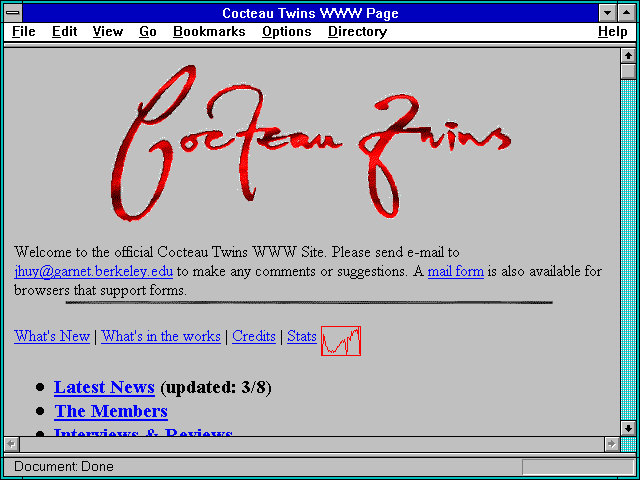
Task: Click the vertical scrollbar thumb
Action: click(629, 71)
